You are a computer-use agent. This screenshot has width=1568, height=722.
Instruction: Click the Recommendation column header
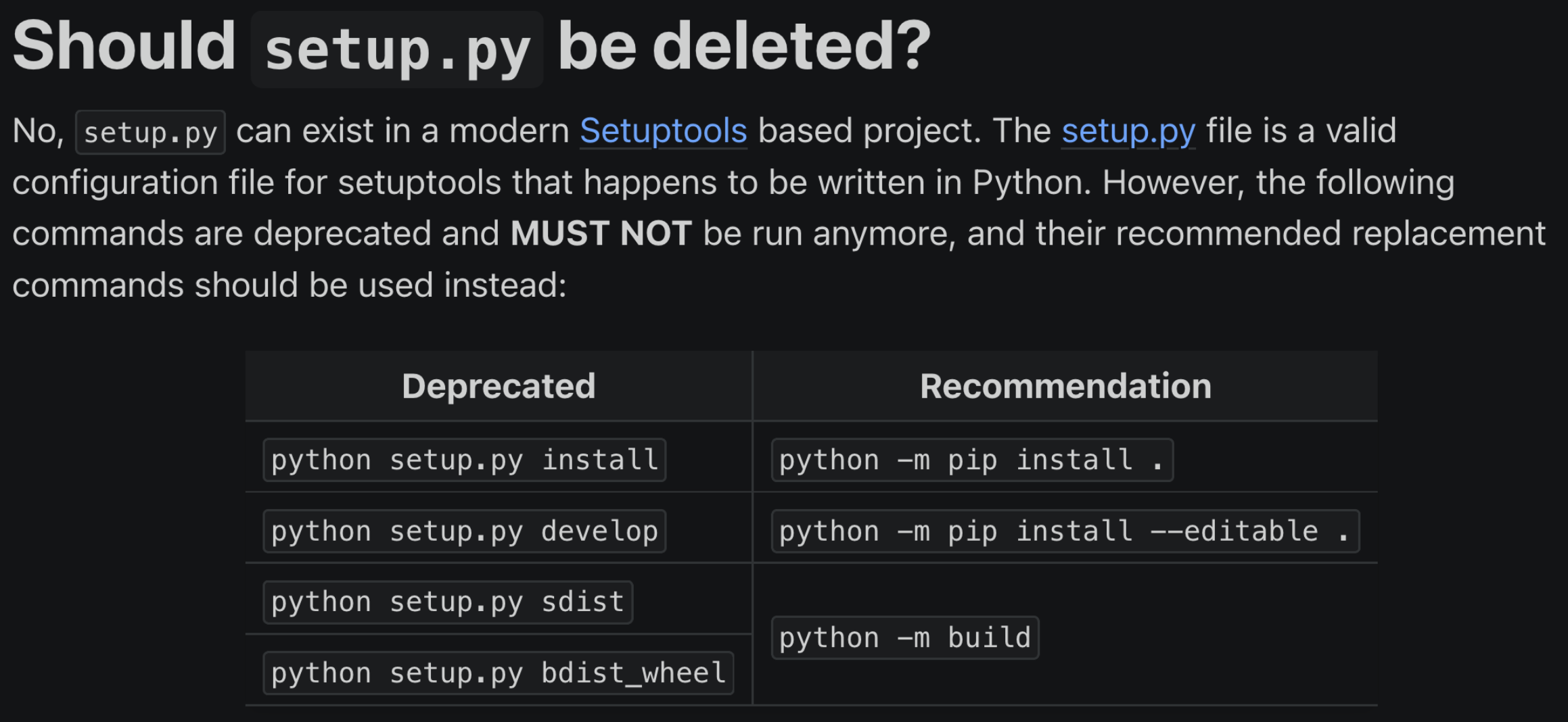pyautogui.click(x=1065, y=387)
